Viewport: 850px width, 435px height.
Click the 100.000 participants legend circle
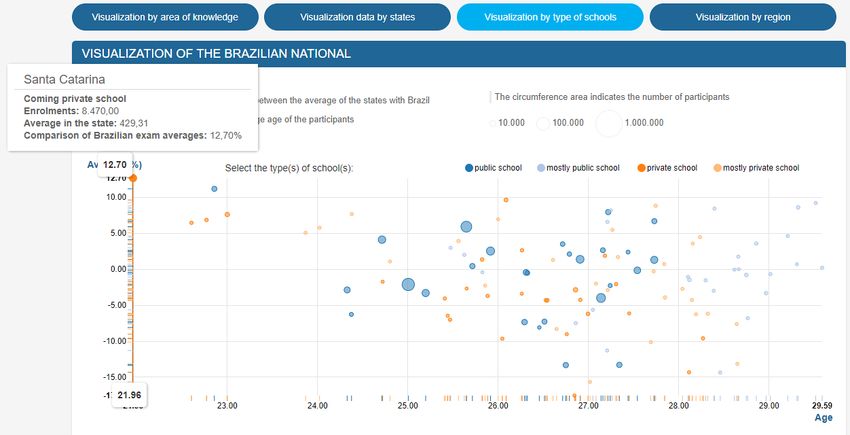pyautogui.click(x=543, y=123)
